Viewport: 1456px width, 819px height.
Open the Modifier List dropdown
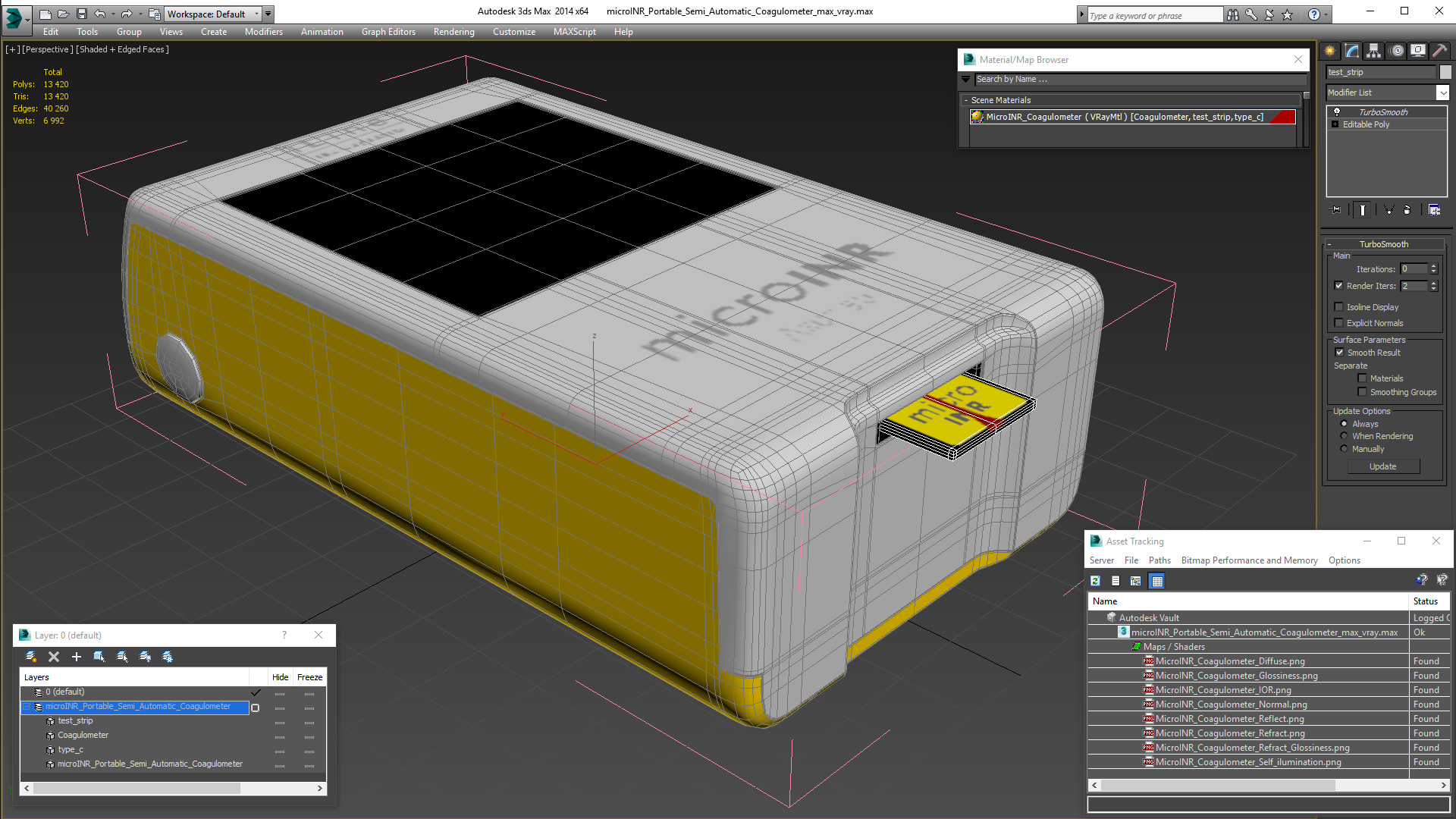pos(1442,93)
